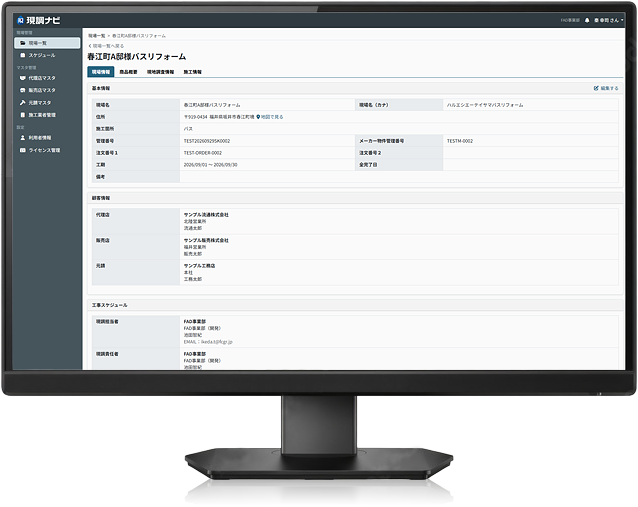Click the メーカー物件管理番号 label
The image size is (638, 507).
coord(381,141)
